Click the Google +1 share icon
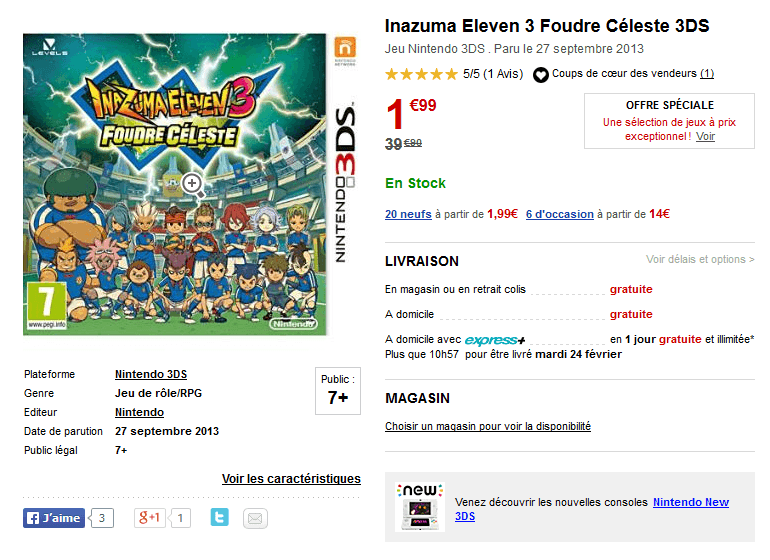This screenshot has height=560, width=770. (151, 518)
